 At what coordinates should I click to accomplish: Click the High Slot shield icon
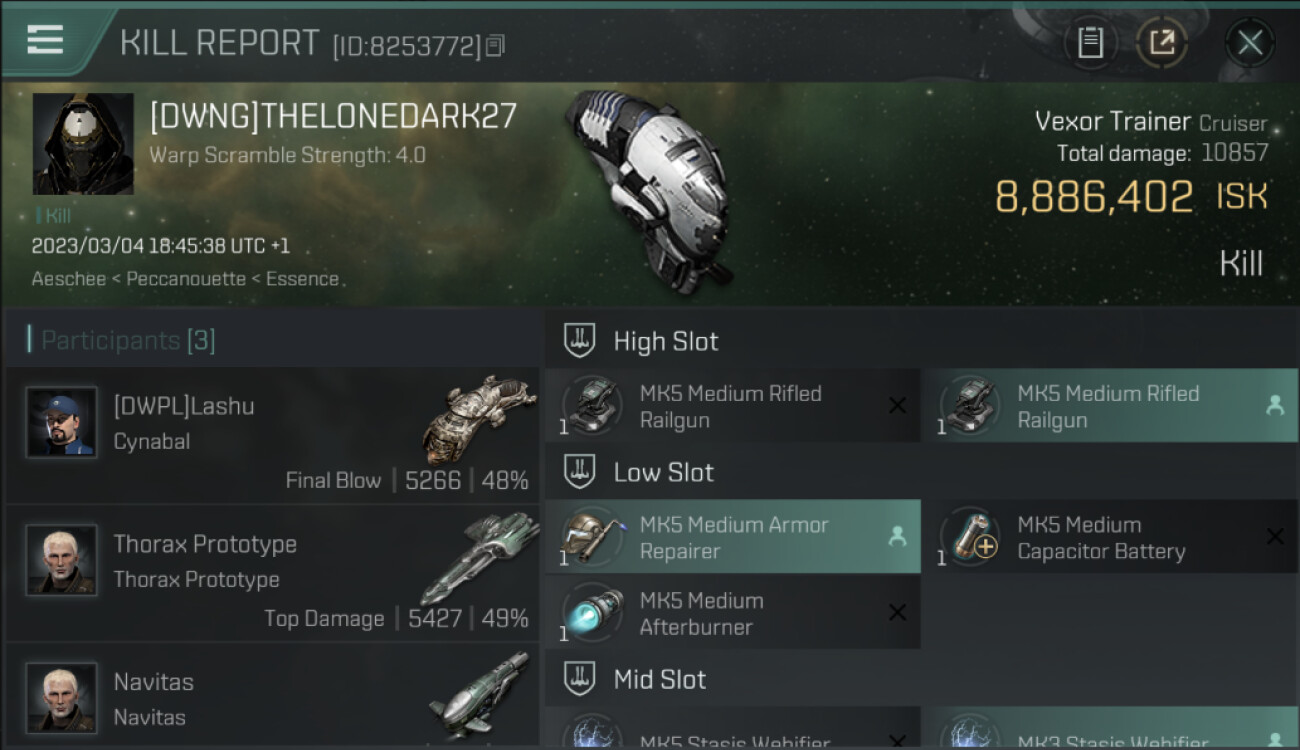(580, 341)
